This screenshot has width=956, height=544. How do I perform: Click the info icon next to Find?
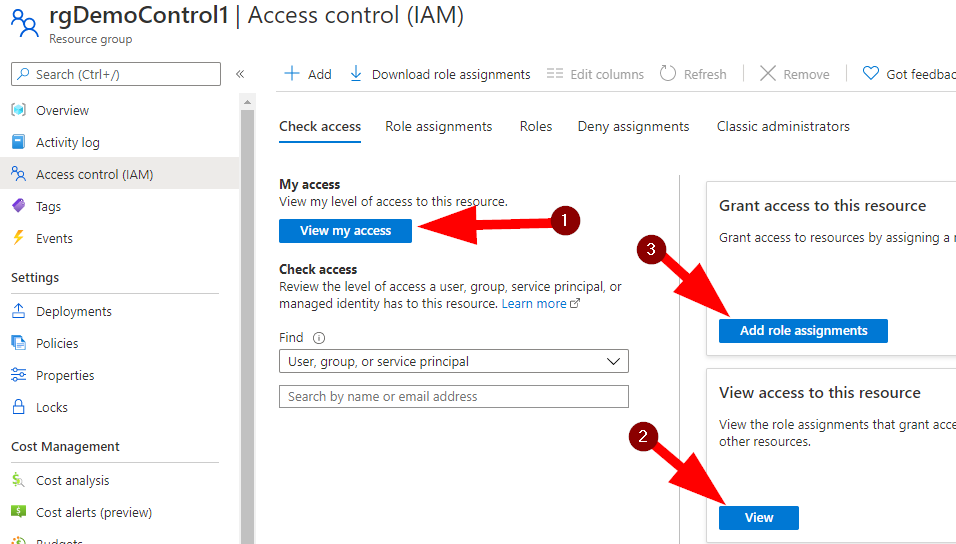(319, 338)
